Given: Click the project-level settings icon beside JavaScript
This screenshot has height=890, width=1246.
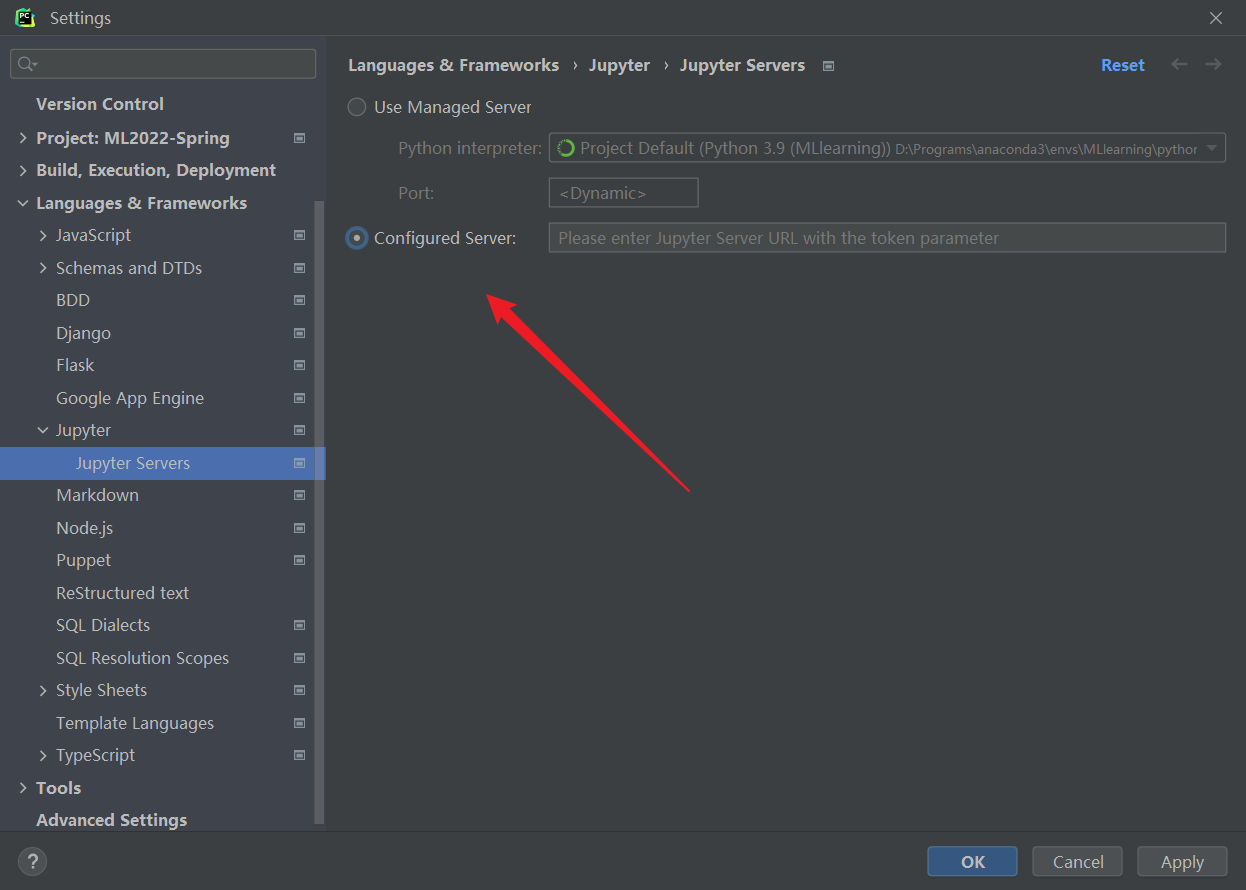Looking at the screenshot, I should [x=299, y=236].
